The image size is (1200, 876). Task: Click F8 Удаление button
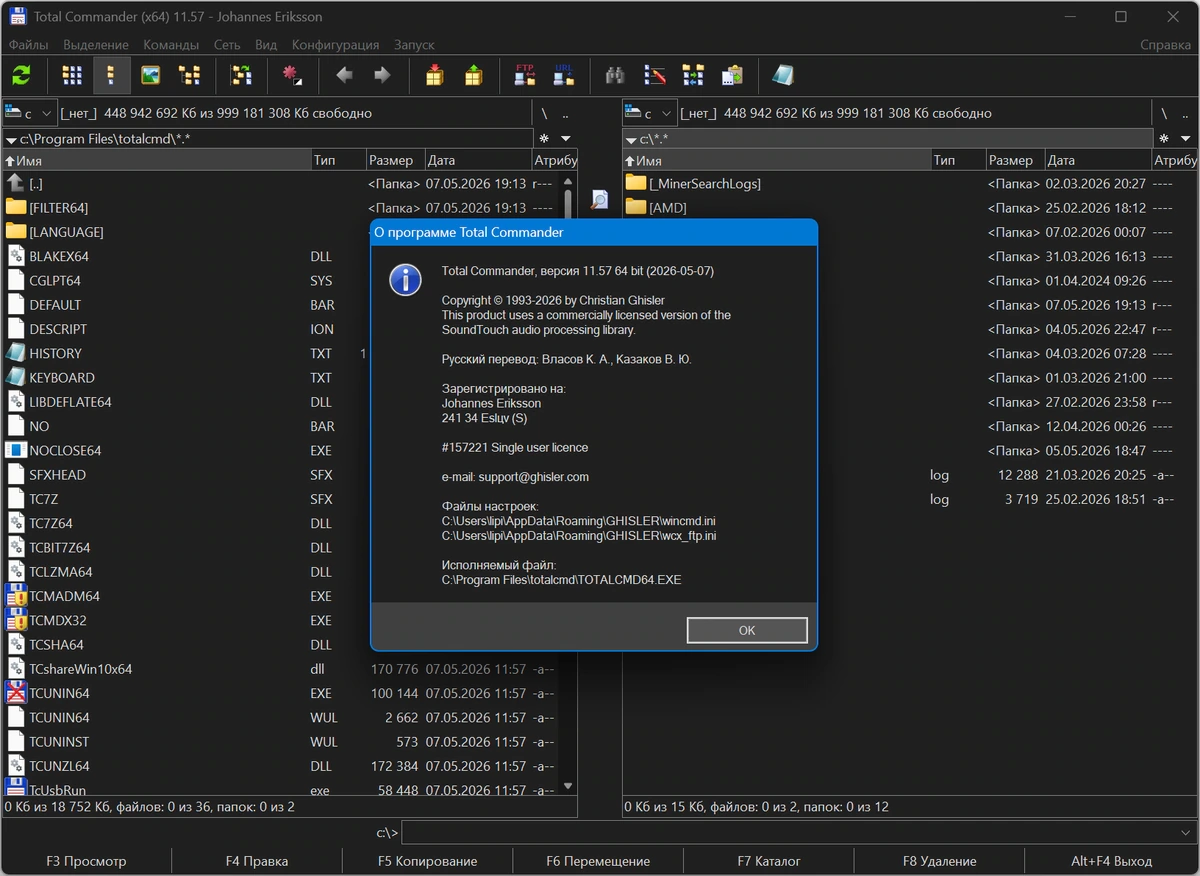tap(939, 861)
